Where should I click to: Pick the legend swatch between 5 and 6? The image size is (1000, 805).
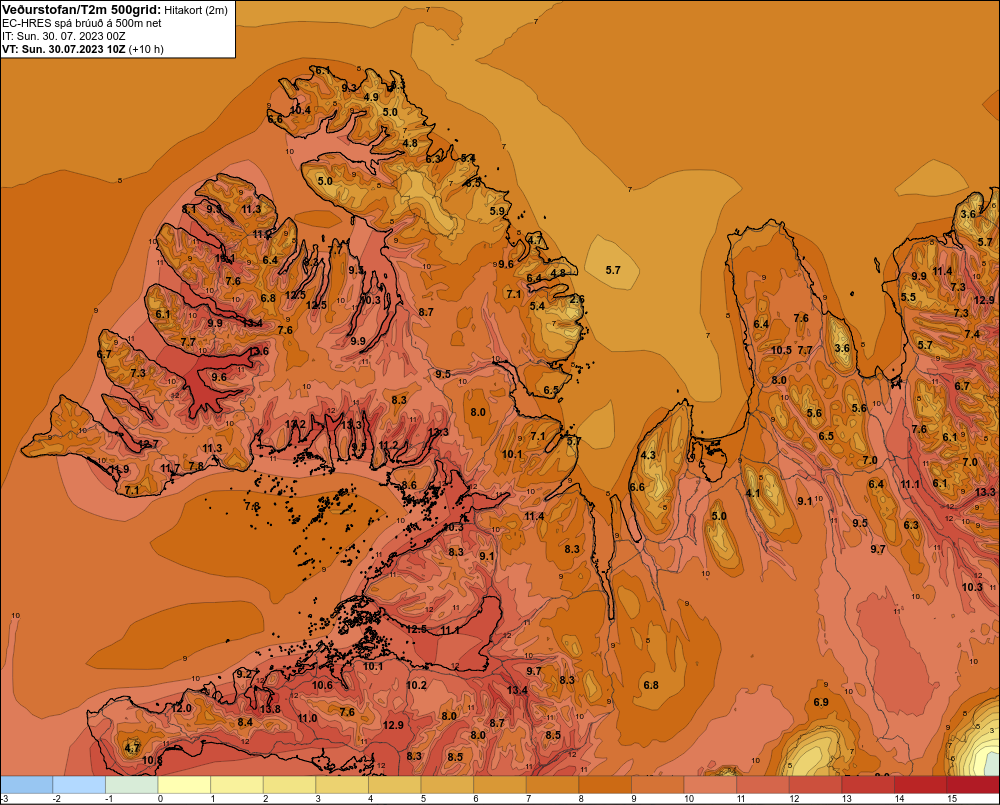pos(448,785)
